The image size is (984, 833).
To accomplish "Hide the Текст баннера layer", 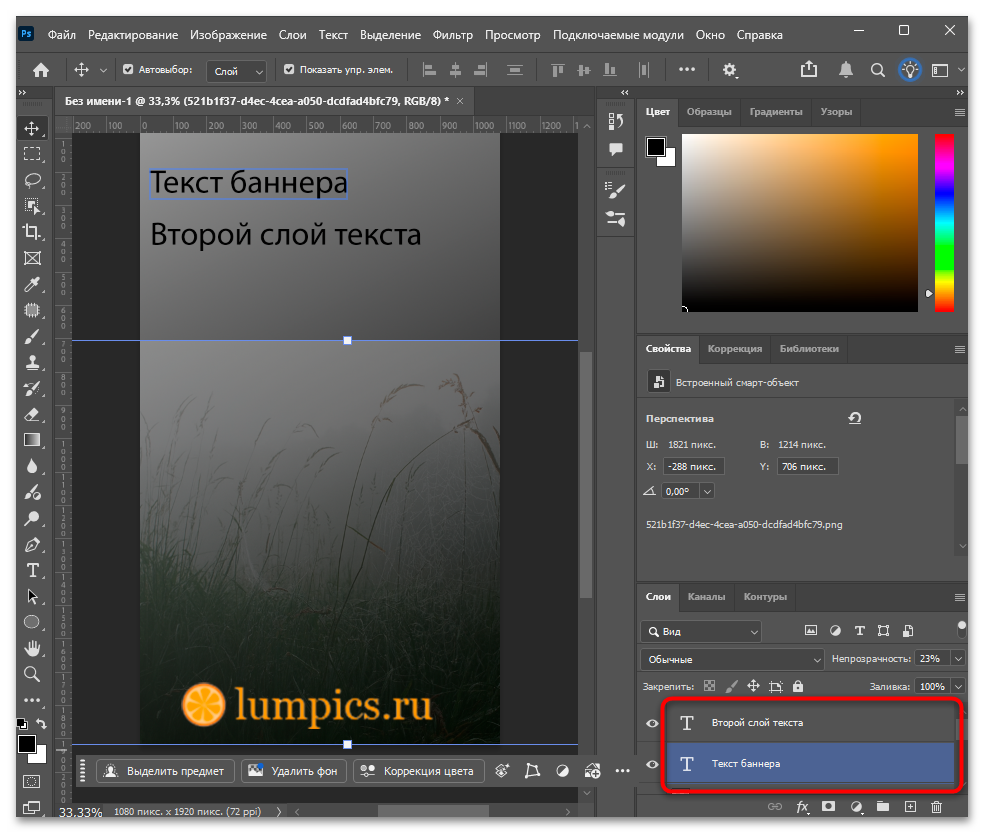I will point(652,764).
